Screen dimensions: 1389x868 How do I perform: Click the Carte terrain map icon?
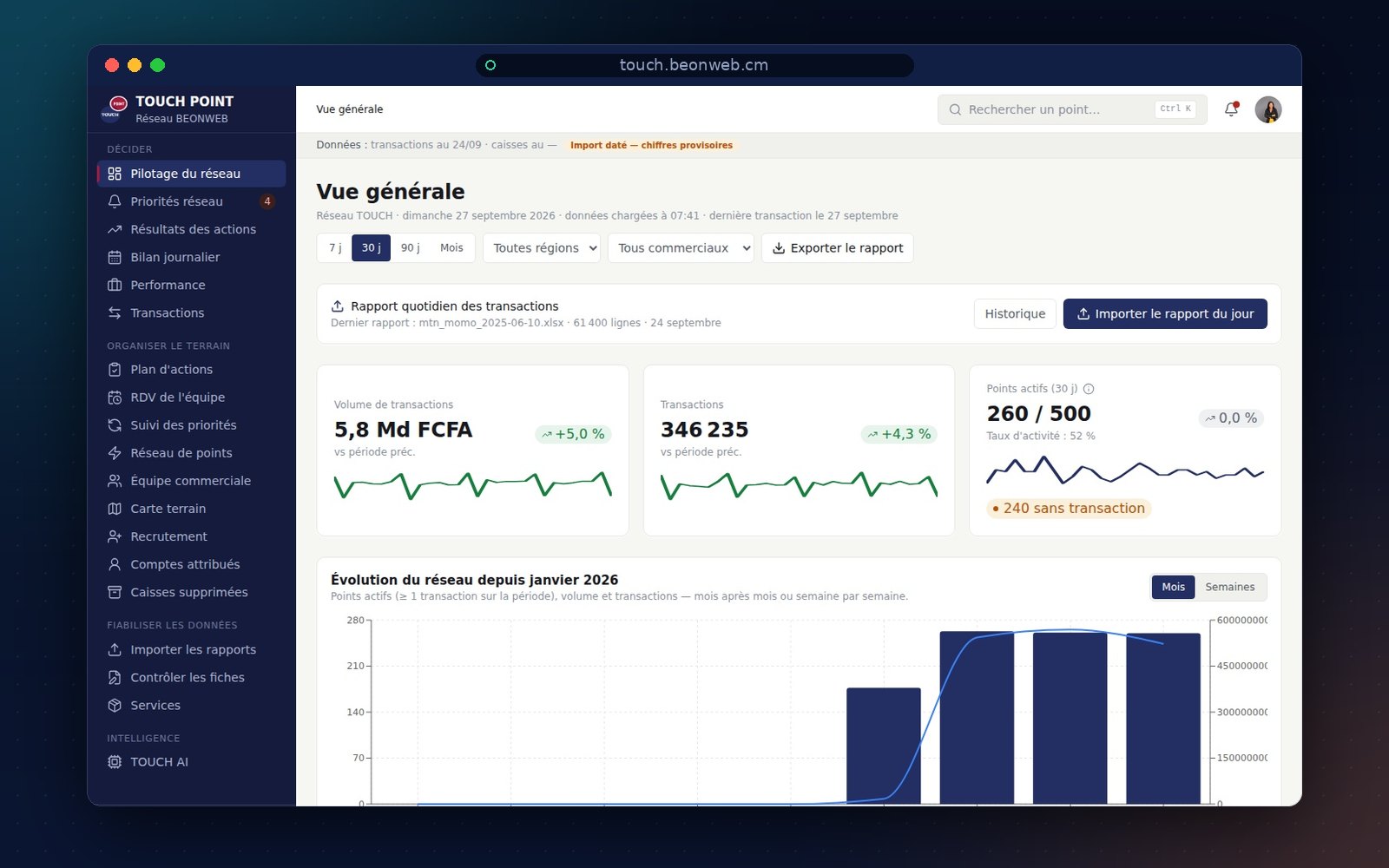pos(115,509)
